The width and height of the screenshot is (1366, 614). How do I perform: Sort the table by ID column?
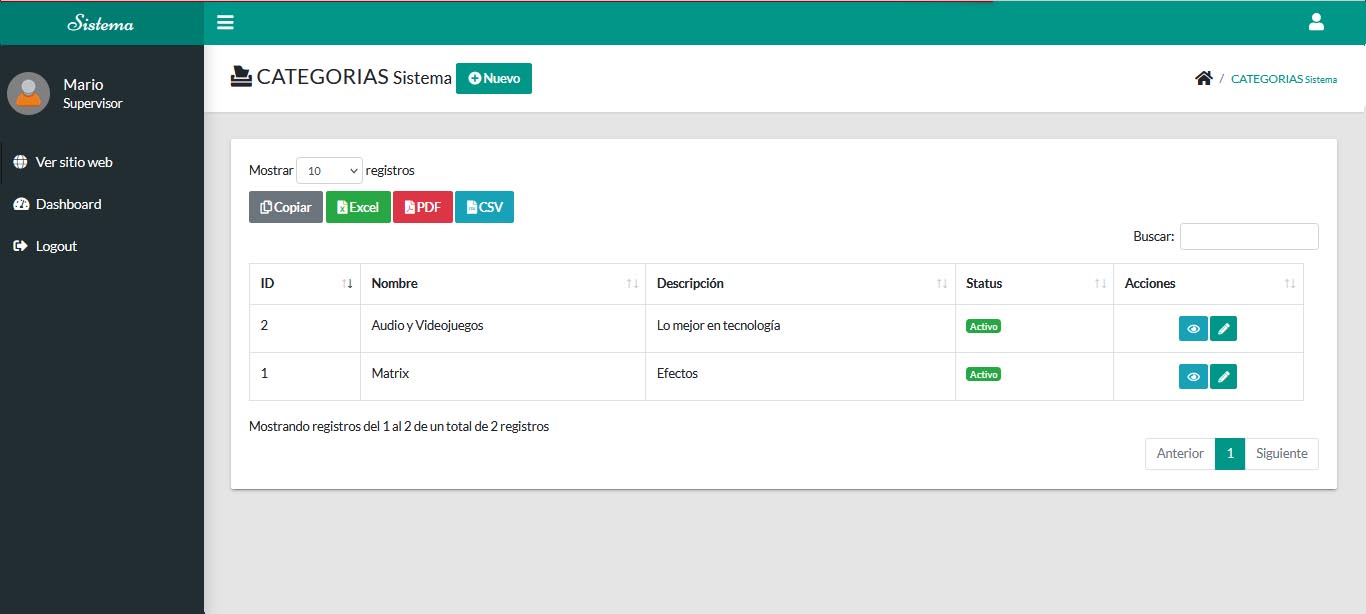click(x=304, y=284)
